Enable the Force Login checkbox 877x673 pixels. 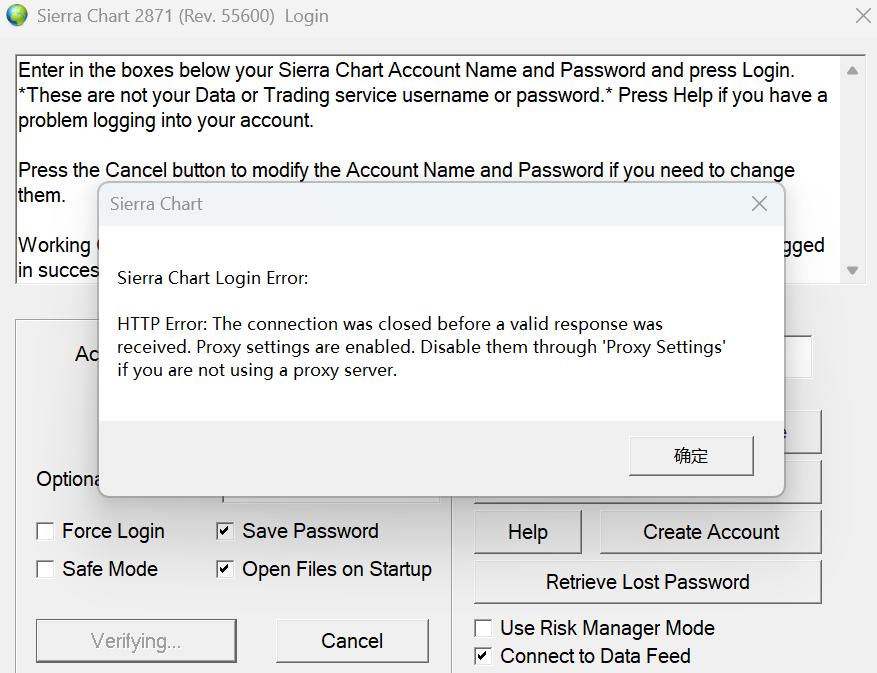coord(45,532)
